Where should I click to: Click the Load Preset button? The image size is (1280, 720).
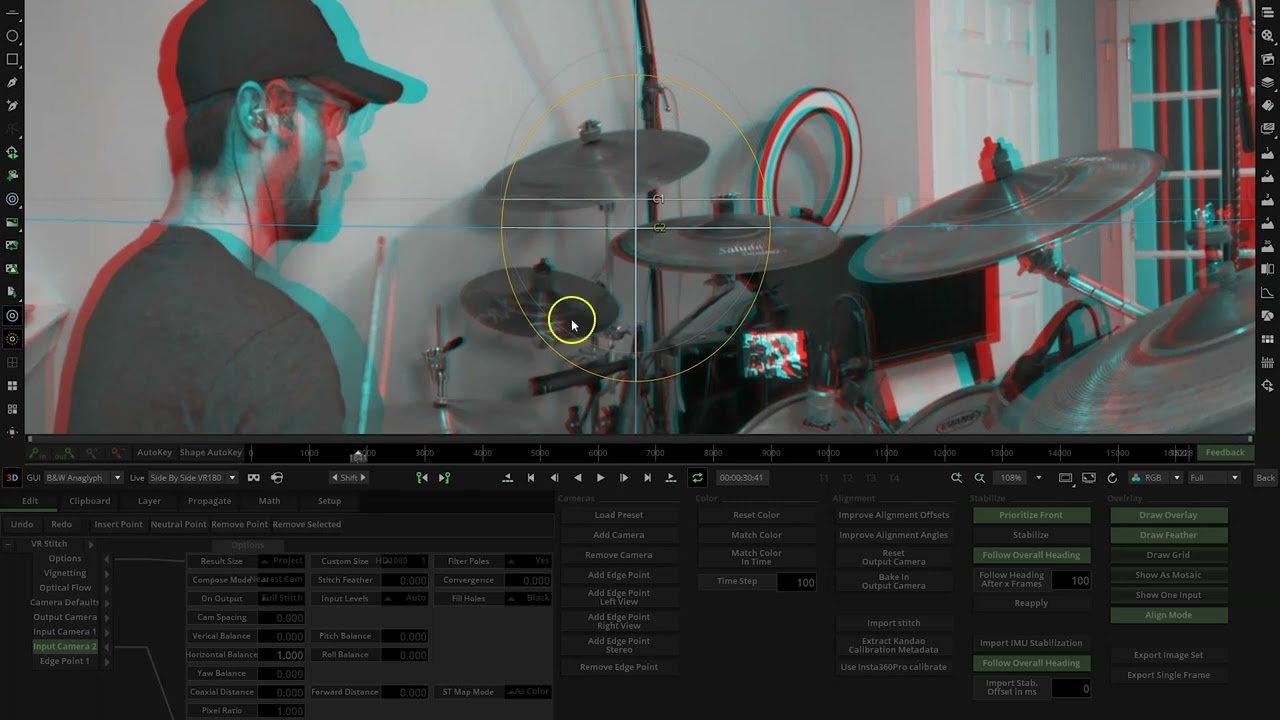pos(620,514)
